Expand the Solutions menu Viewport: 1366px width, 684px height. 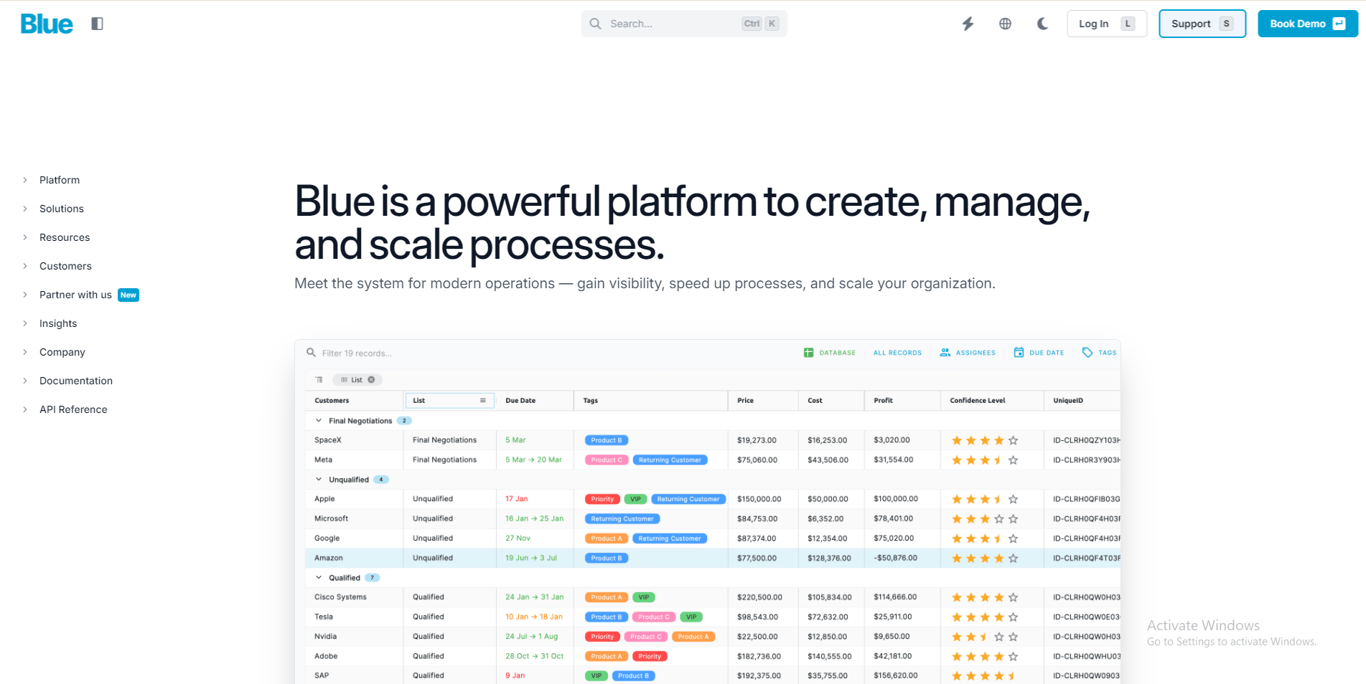61,209
